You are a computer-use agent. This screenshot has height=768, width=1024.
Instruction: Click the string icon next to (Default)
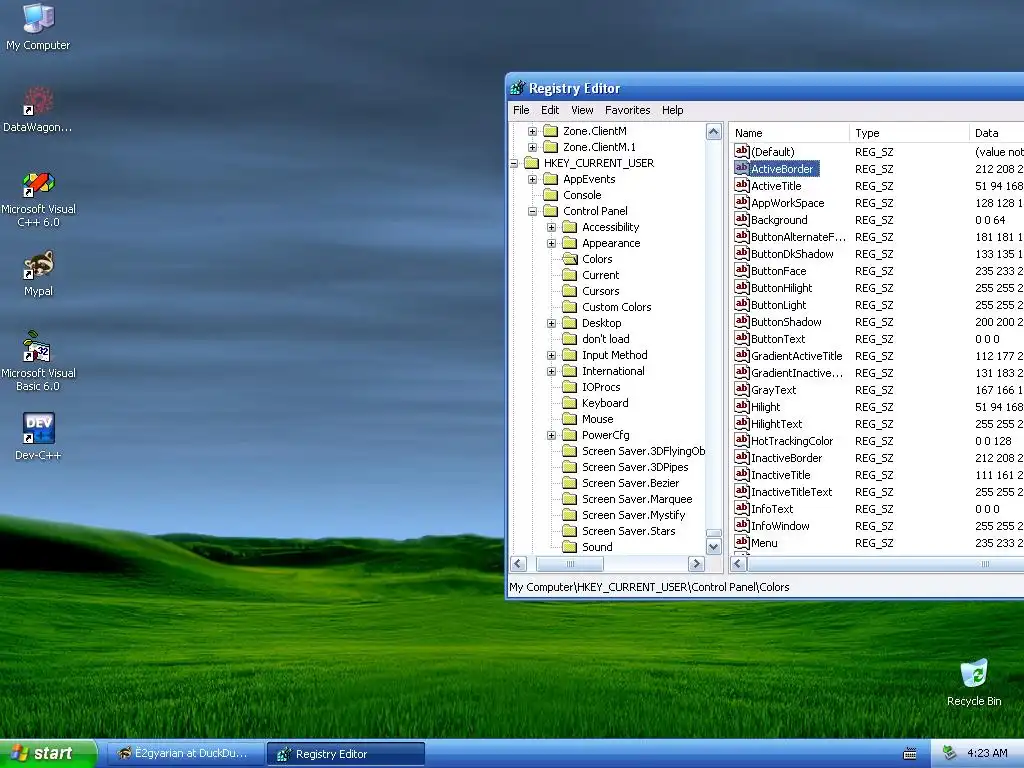coord(741,152)
